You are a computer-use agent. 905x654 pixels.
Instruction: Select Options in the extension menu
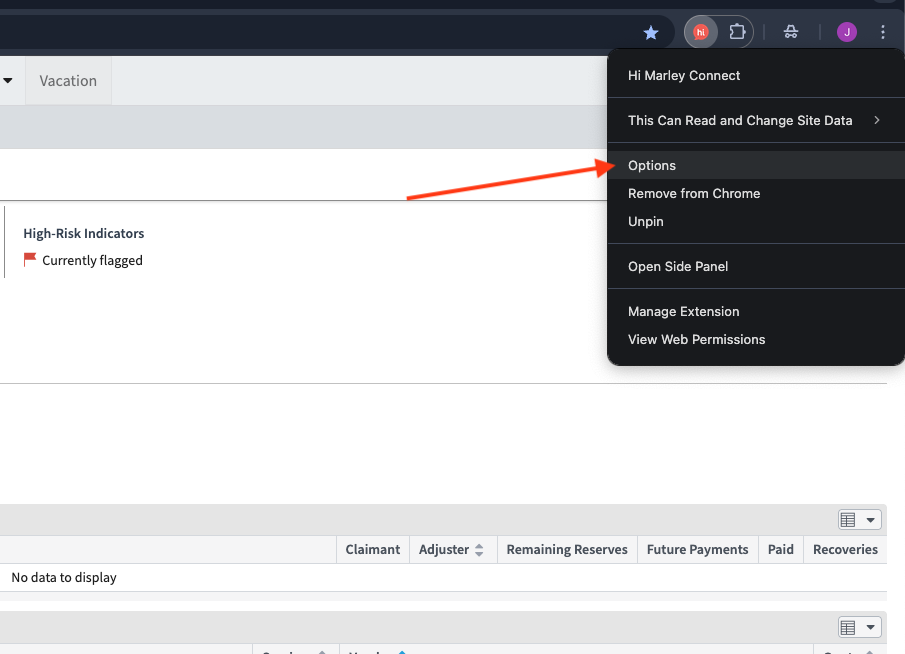click(651, 165)
